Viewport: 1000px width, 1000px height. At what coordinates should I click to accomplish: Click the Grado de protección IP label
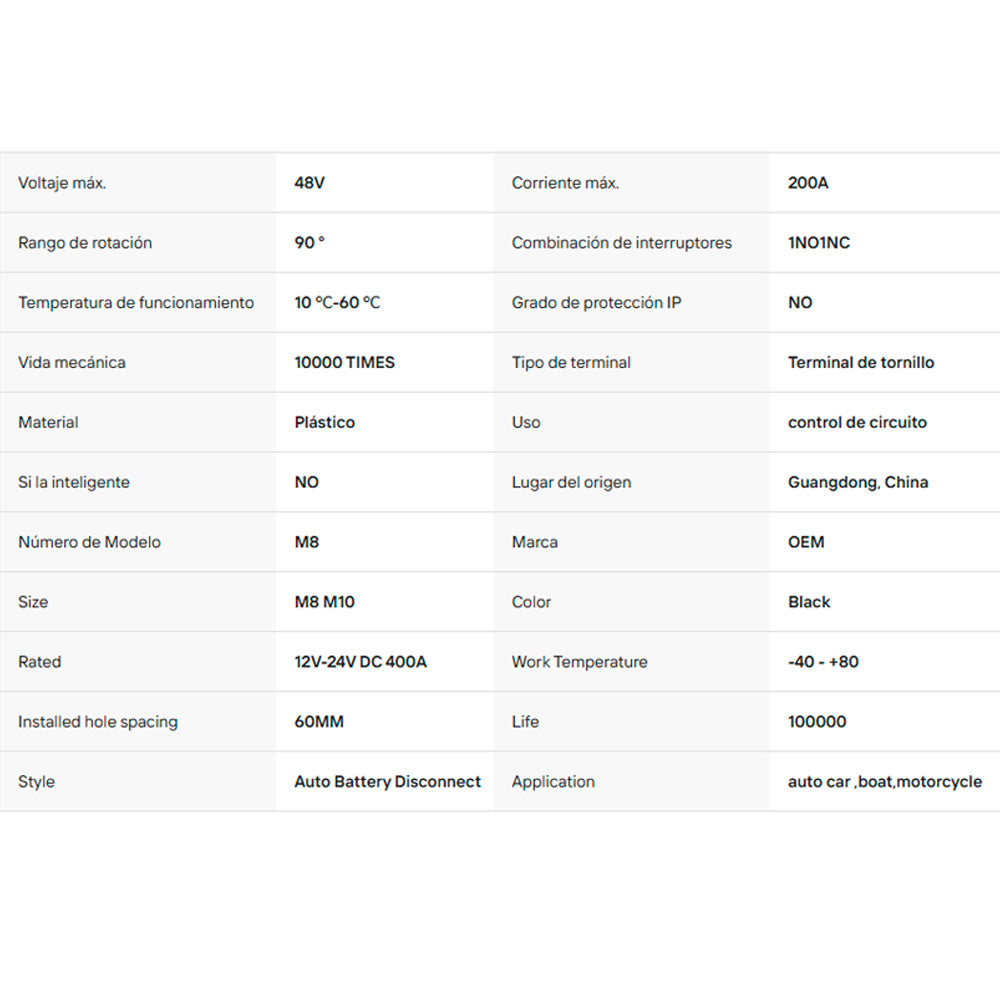[x=596, y=303]
